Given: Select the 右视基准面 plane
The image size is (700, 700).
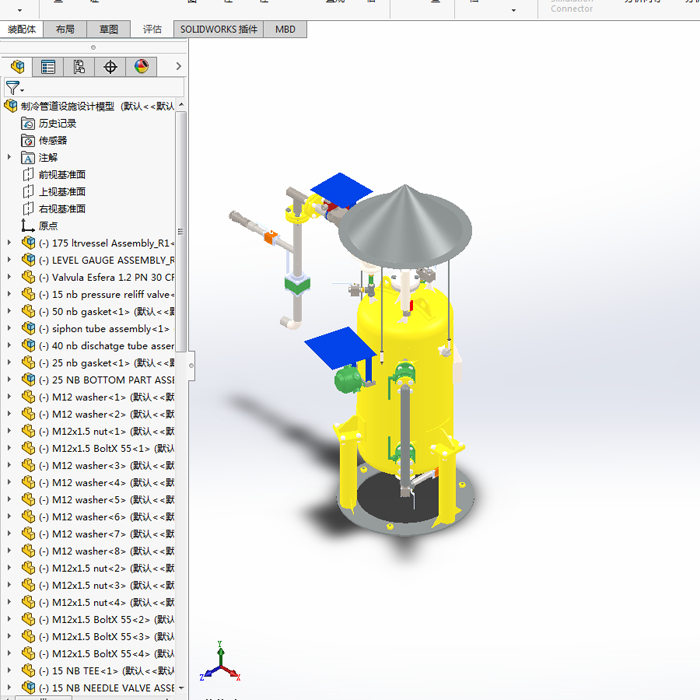Looking at the screenshot, I should click(x=62, y=209).
